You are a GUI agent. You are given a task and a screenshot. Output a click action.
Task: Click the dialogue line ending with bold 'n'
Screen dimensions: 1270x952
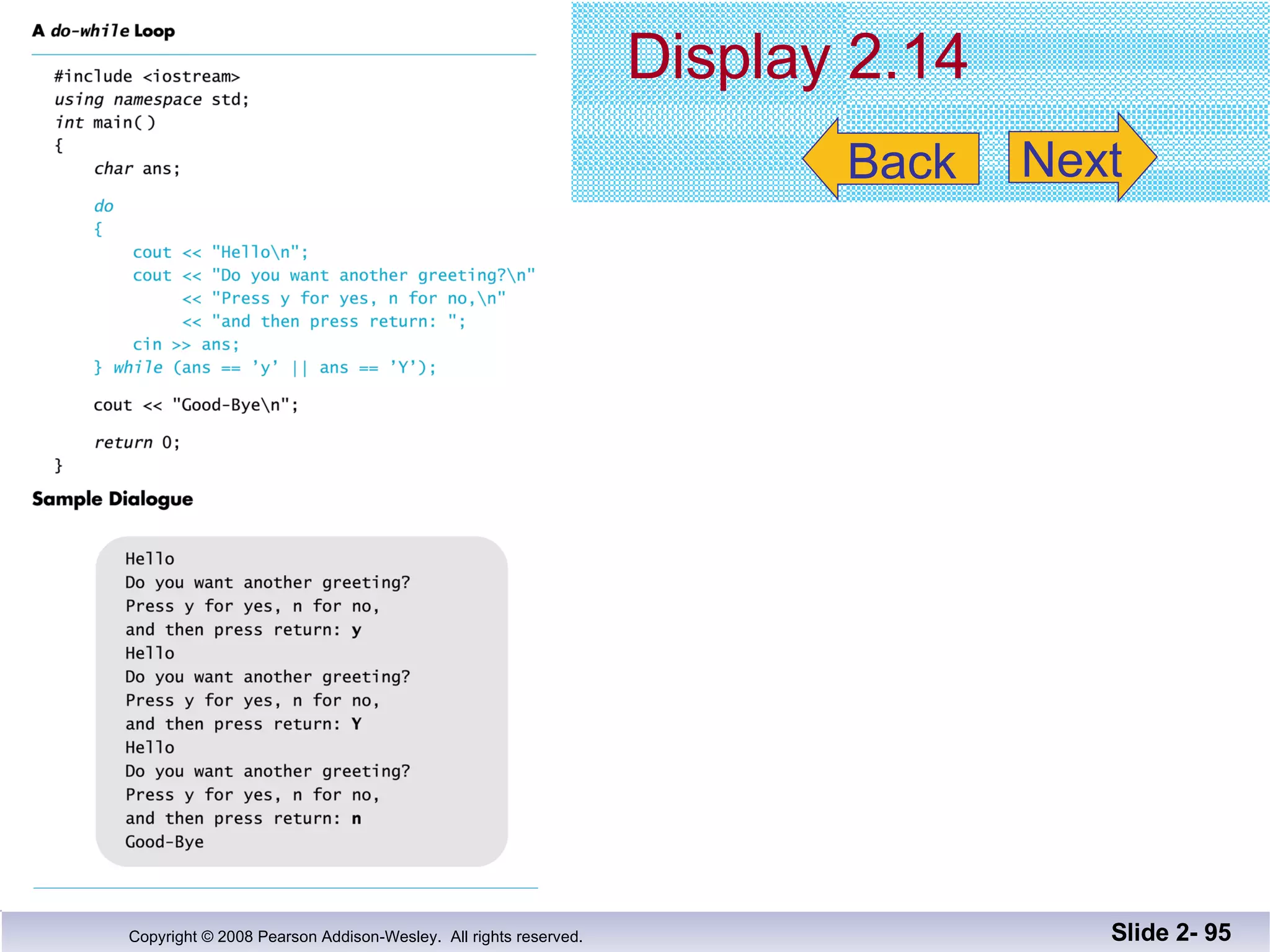point(244,819)
